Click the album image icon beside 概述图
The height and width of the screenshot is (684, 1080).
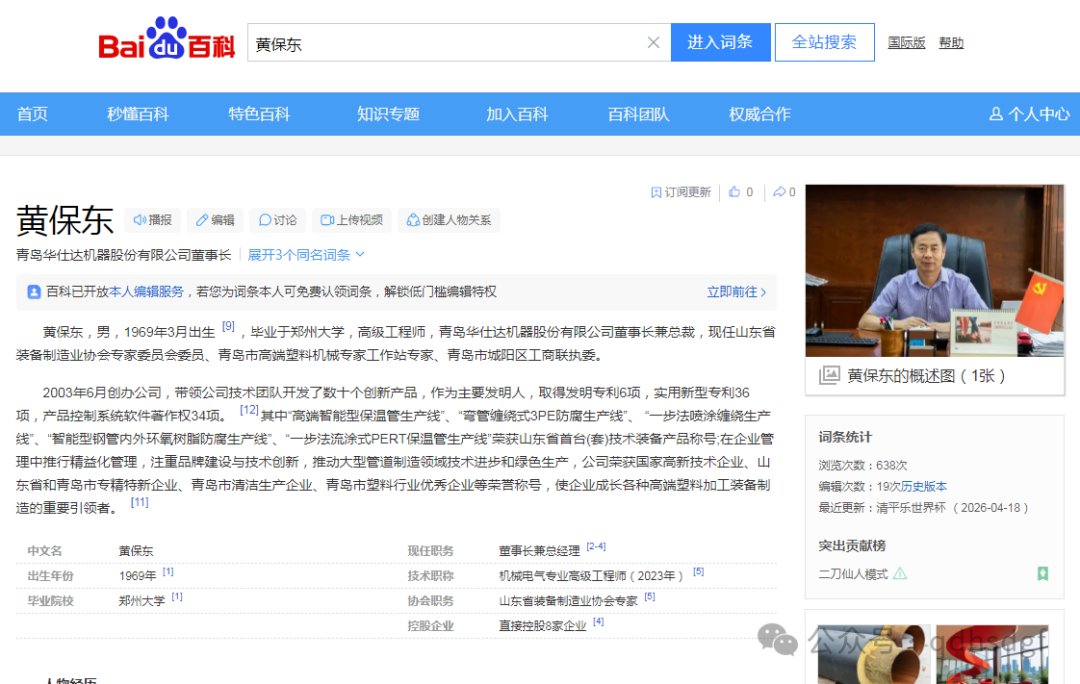coord(829,375)
